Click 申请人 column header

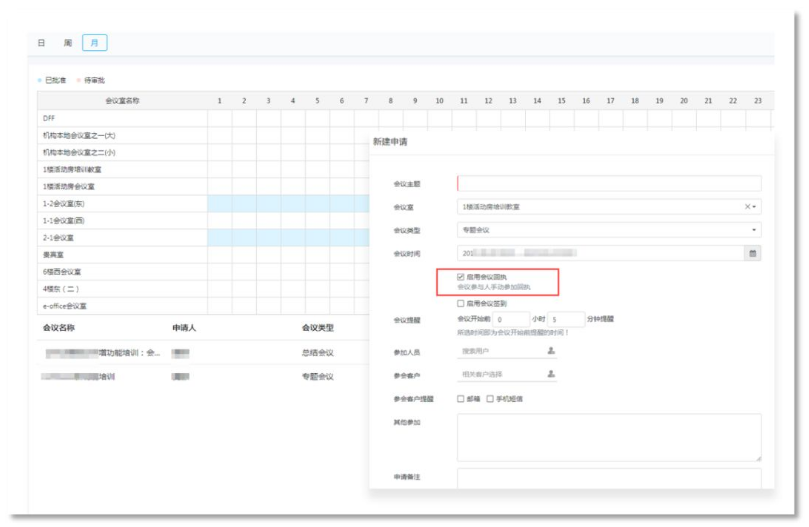184,328
